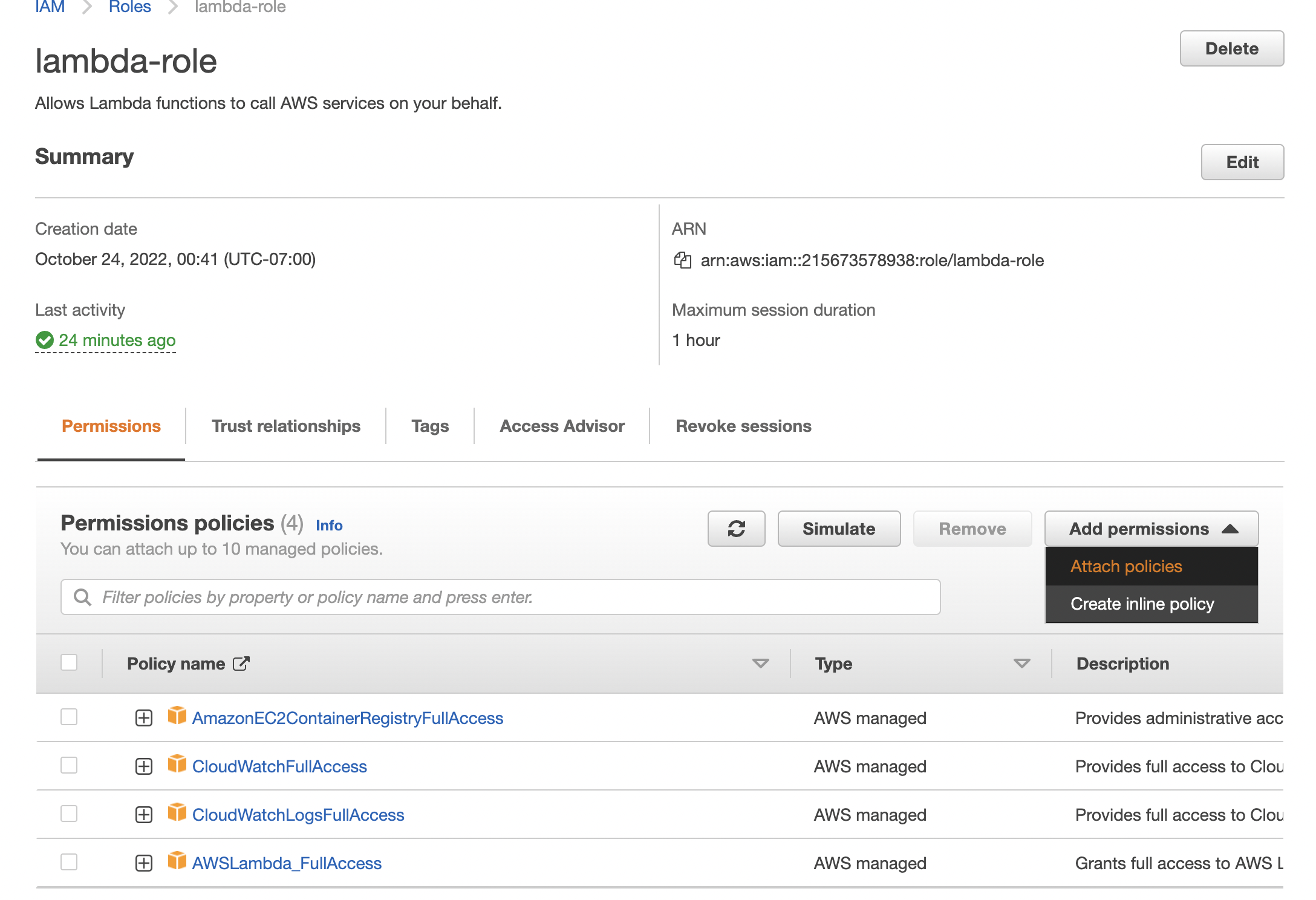Click the Filter policies search field
Image resolution: width=1316 pixels, height=900 pixels.
[x=508, y=598]
